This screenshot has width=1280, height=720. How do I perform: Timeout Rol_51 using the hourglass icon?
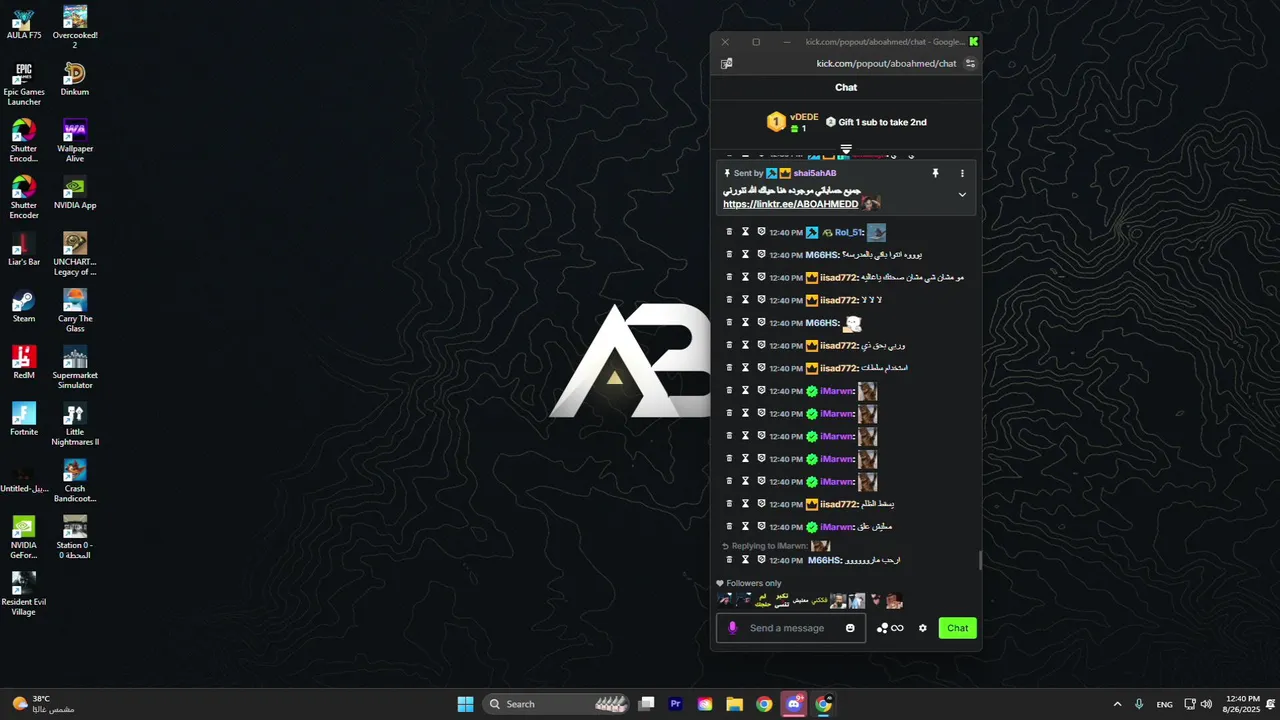pos(745,232)
